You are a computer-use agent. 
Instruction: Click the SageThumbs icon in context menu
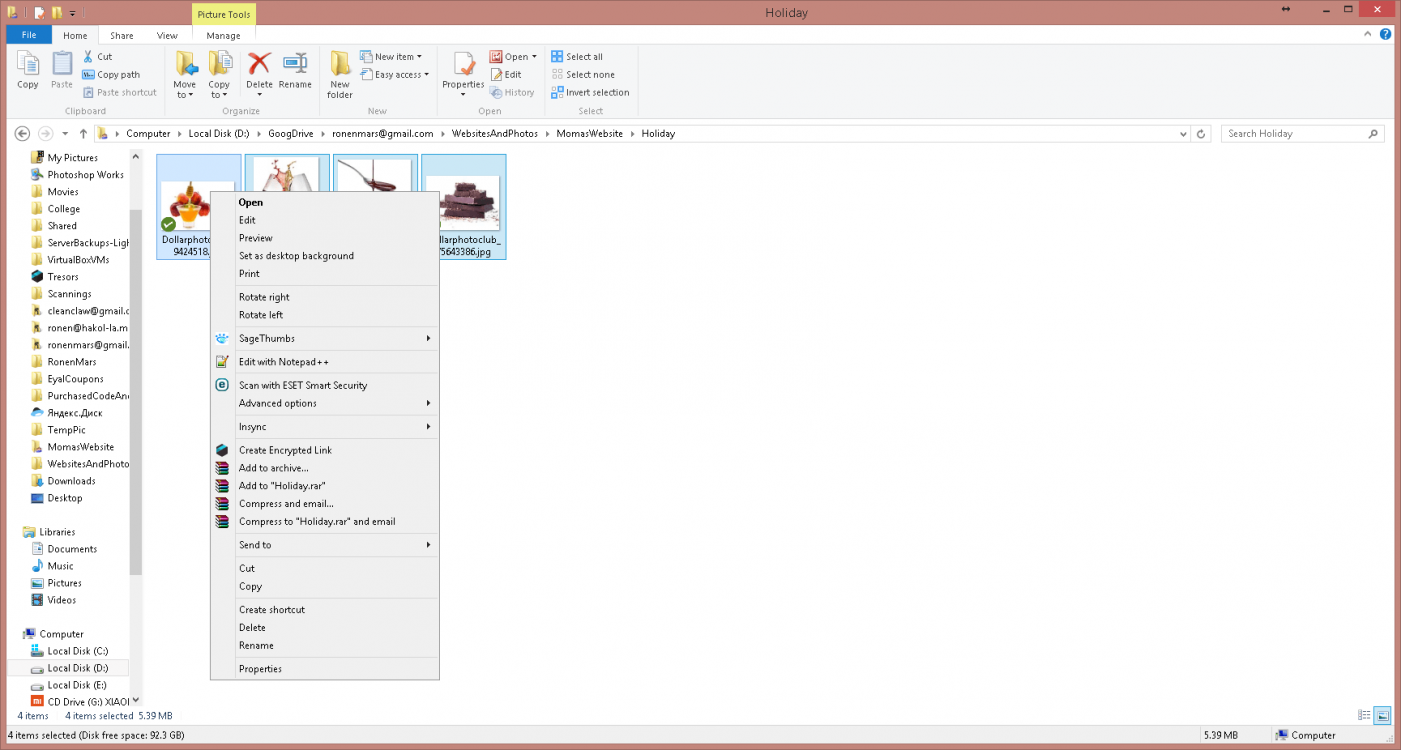click(222, 338)
